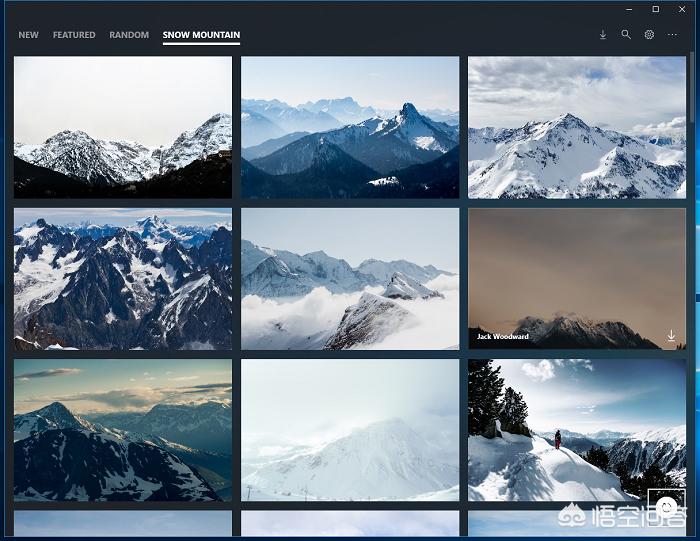Switch to the NEW tab
Screen dimensions: 700x541
(x=29, y=35)
